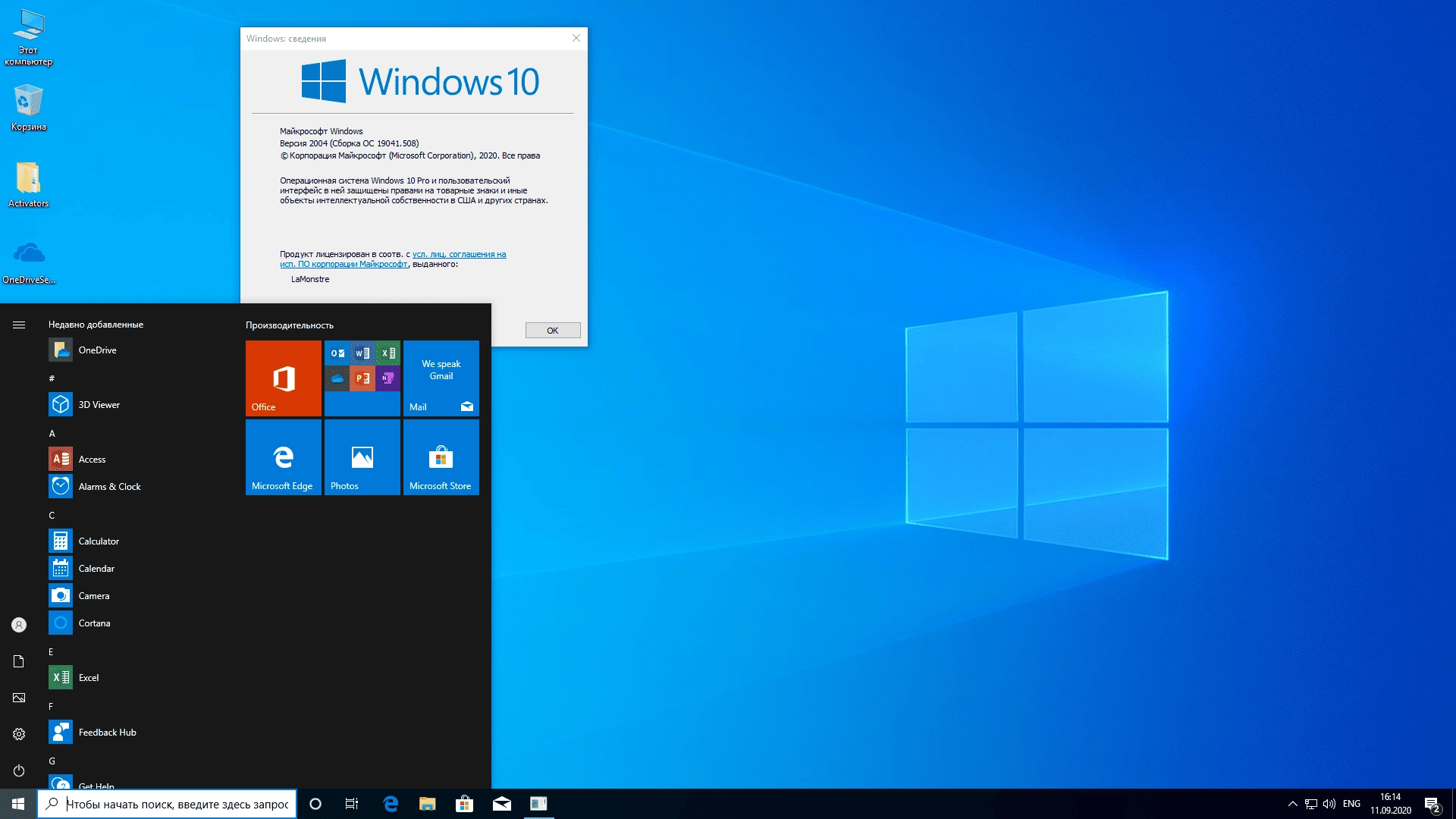1456x819 pixels.
Task: Click OK in Windows about dialog
Action: (x=553, y=331)
